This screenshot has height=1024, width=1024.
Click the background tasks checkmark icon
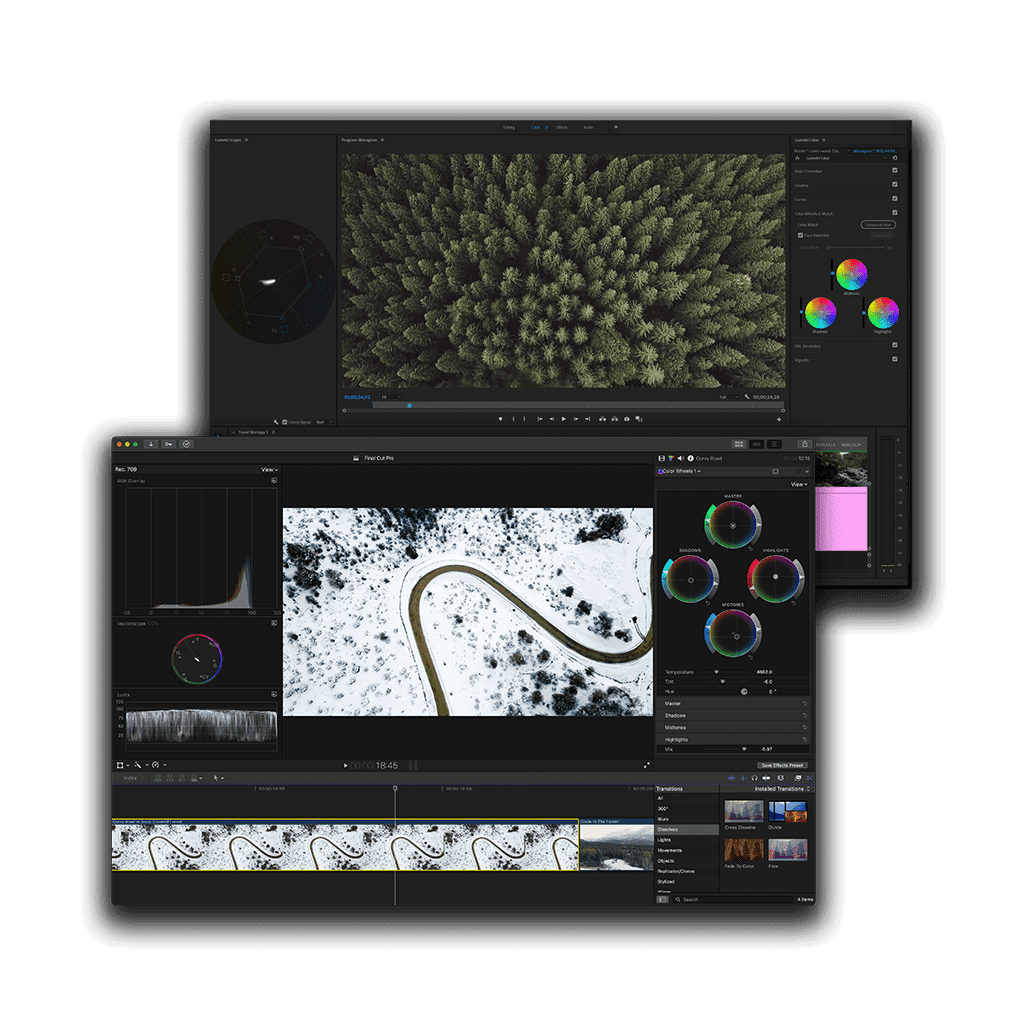pos(186,444)
